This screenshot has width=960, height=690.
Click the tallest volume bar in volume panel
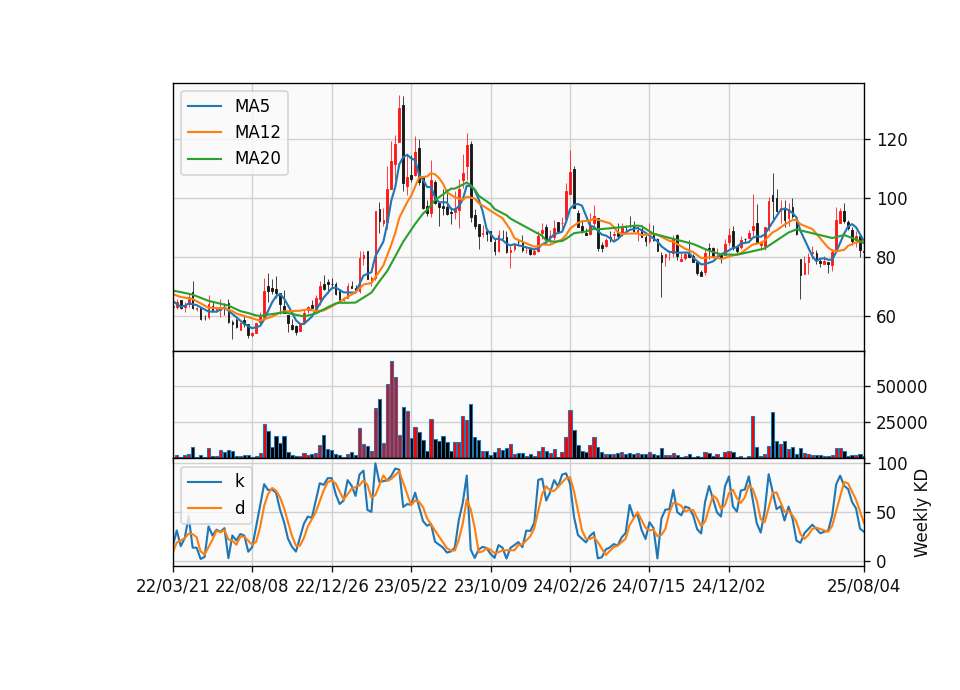point(392,410)
